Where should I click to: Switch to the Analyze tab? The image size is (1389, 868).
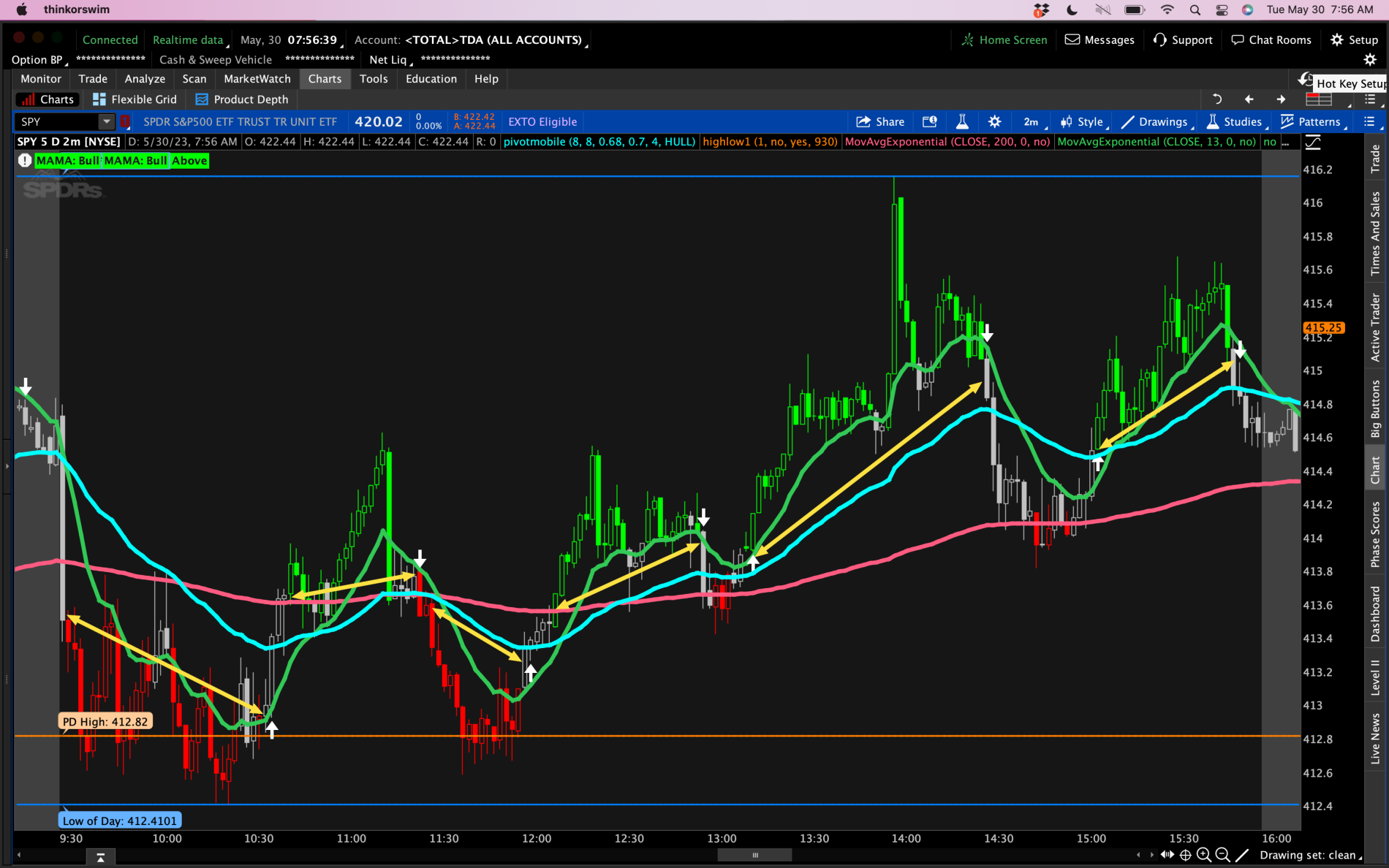pos(145,79)
